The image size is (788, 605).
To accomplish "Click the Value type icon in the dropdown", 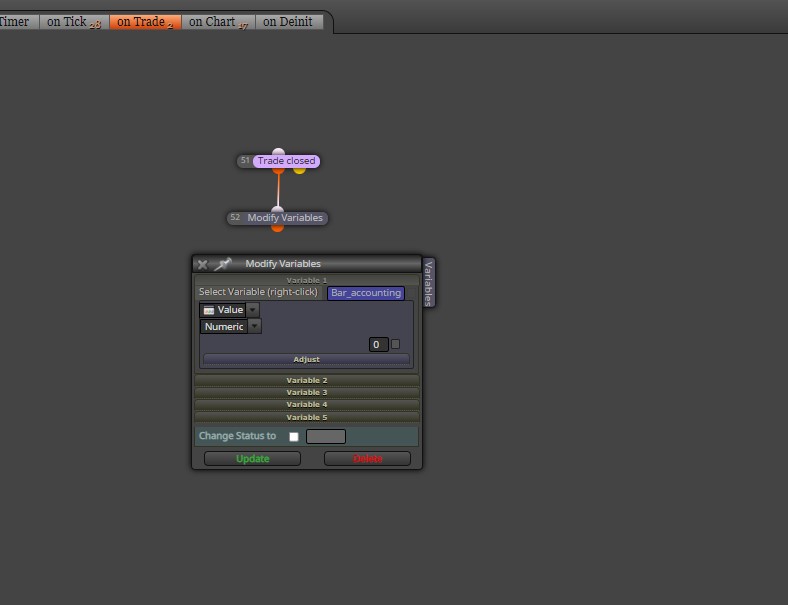I will [x=209, y=311].
